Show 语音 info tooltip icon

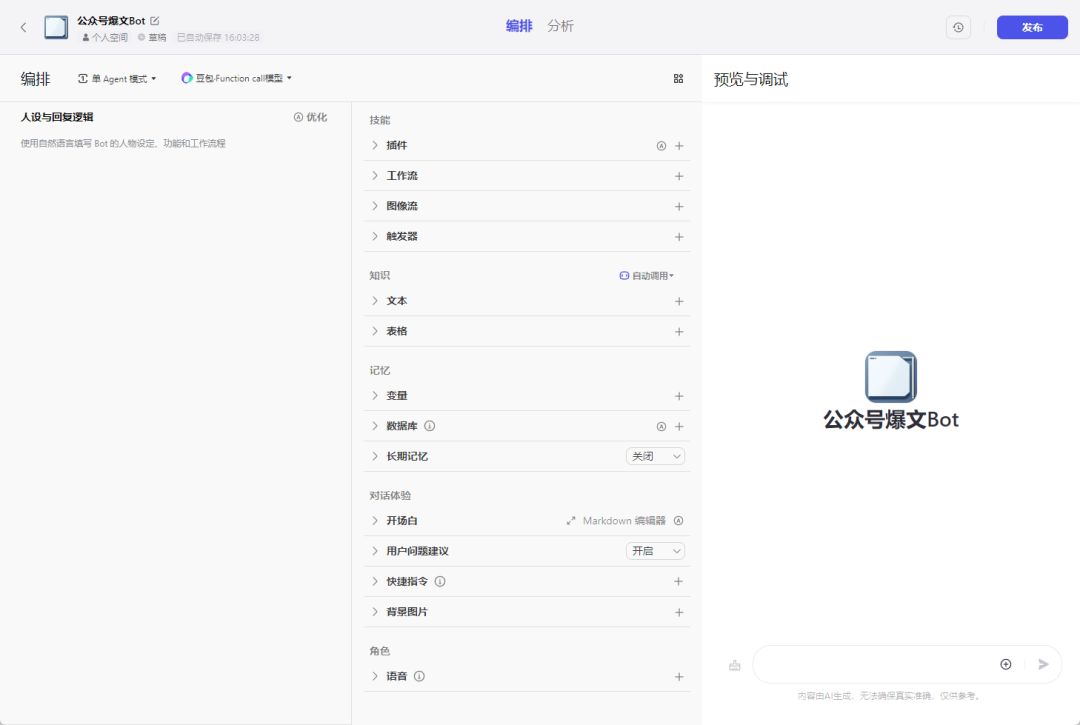419,676
